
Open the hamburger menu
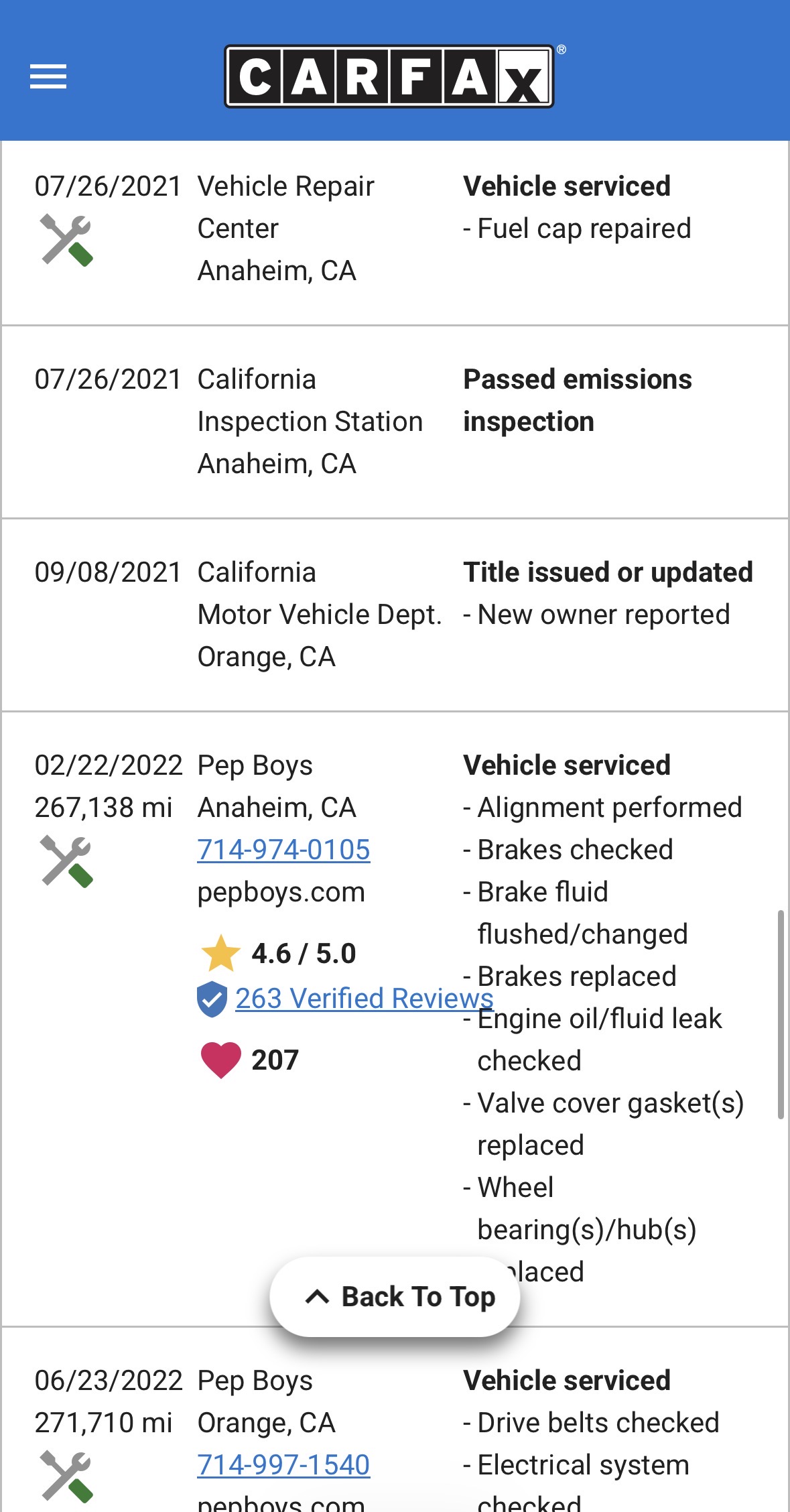point(48,76)
